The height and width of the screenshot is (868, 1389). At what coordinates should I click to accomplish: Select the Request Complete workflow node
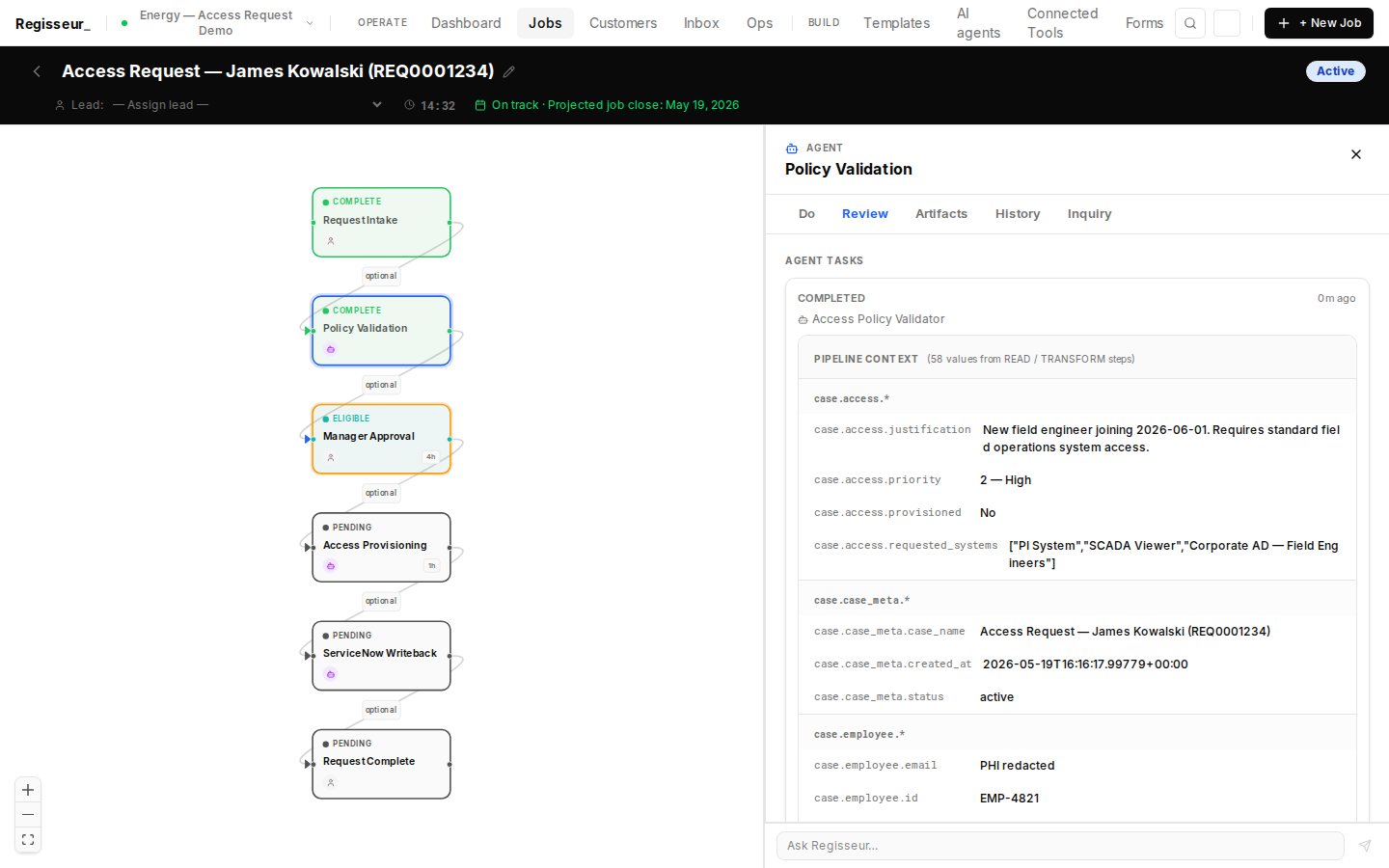click(381, 764)
